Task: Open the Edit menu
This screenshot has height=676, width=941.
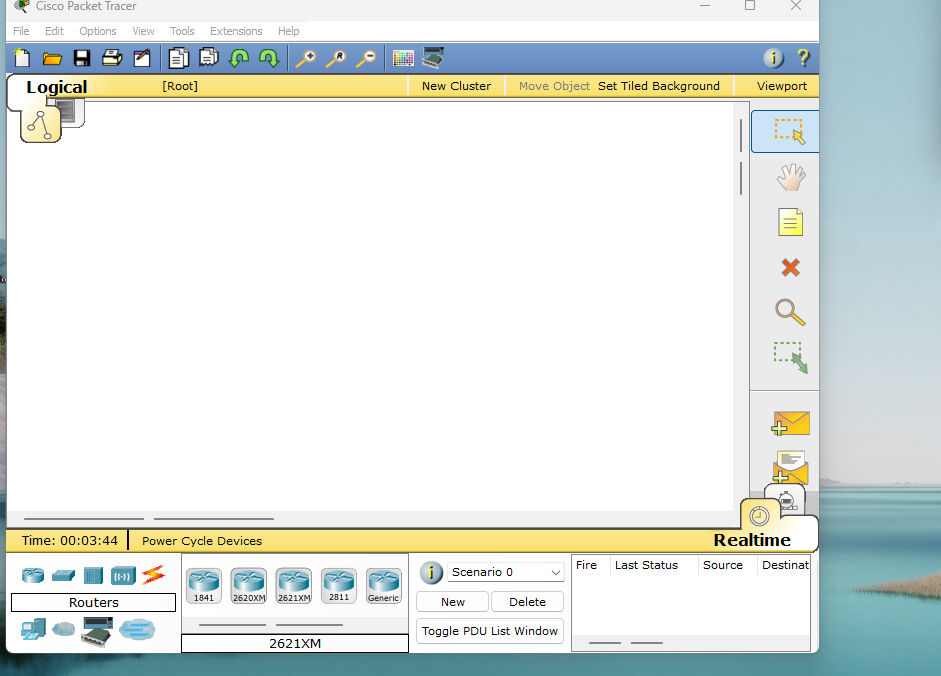Action: [x=54, y=31]
